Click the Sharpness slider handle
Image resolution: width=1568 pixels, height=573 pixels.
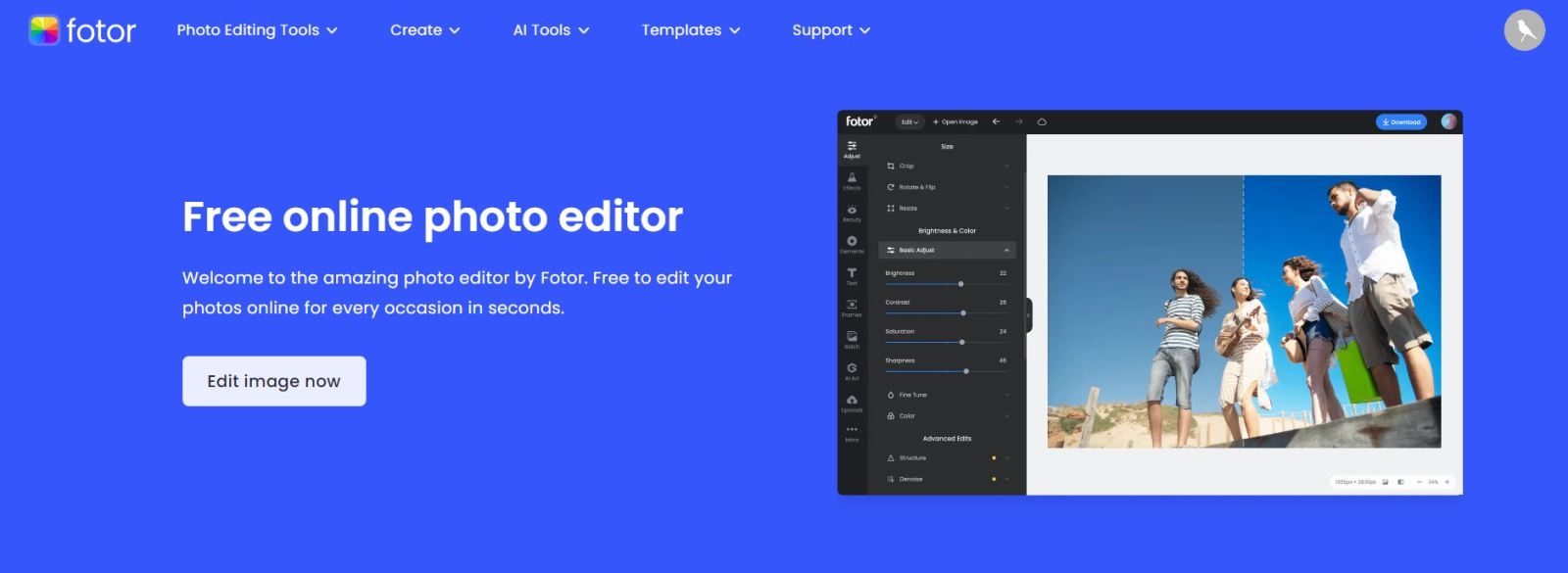click(966, 371)
